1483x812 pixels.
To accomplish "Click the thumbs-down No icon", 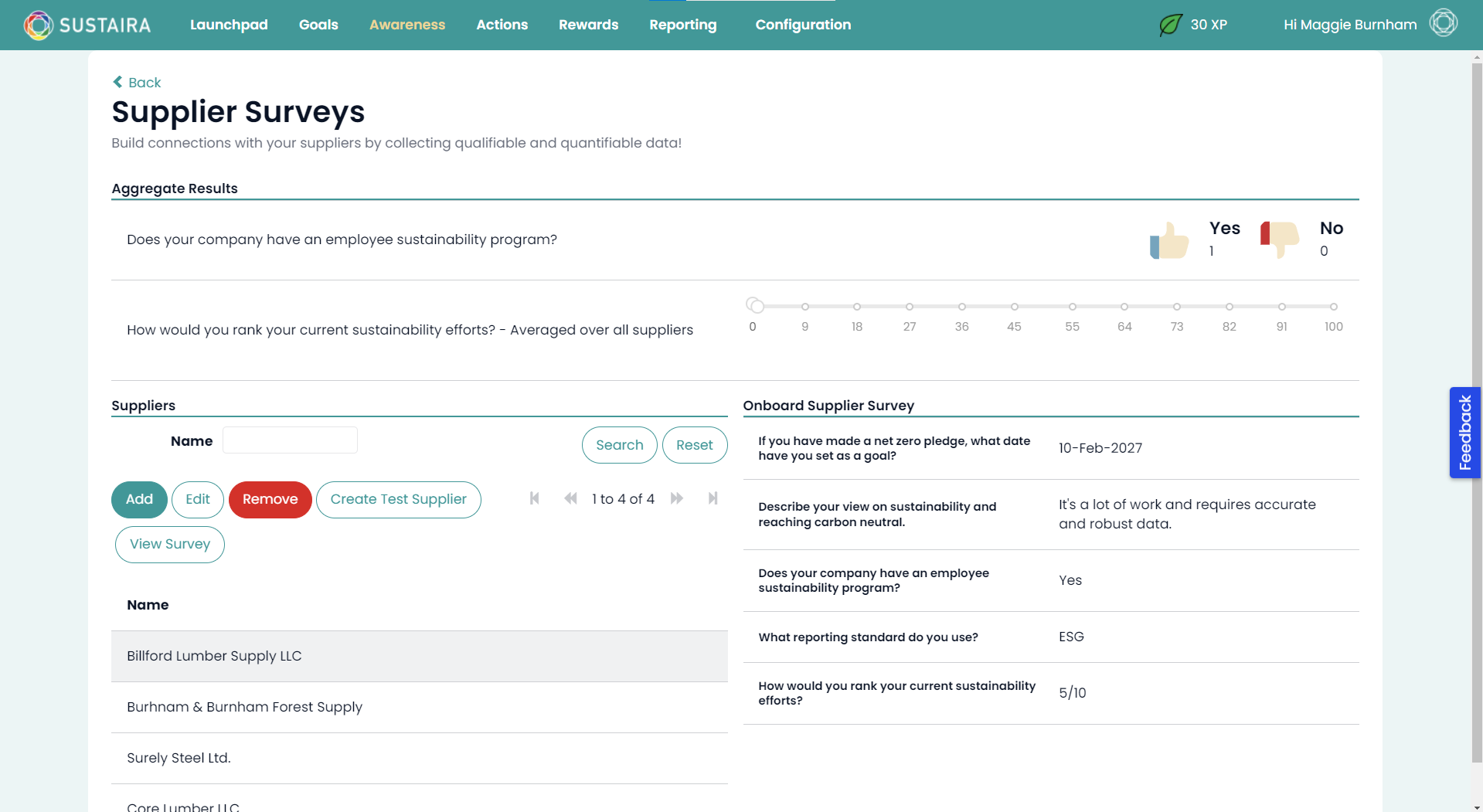I will (1280, 239).
